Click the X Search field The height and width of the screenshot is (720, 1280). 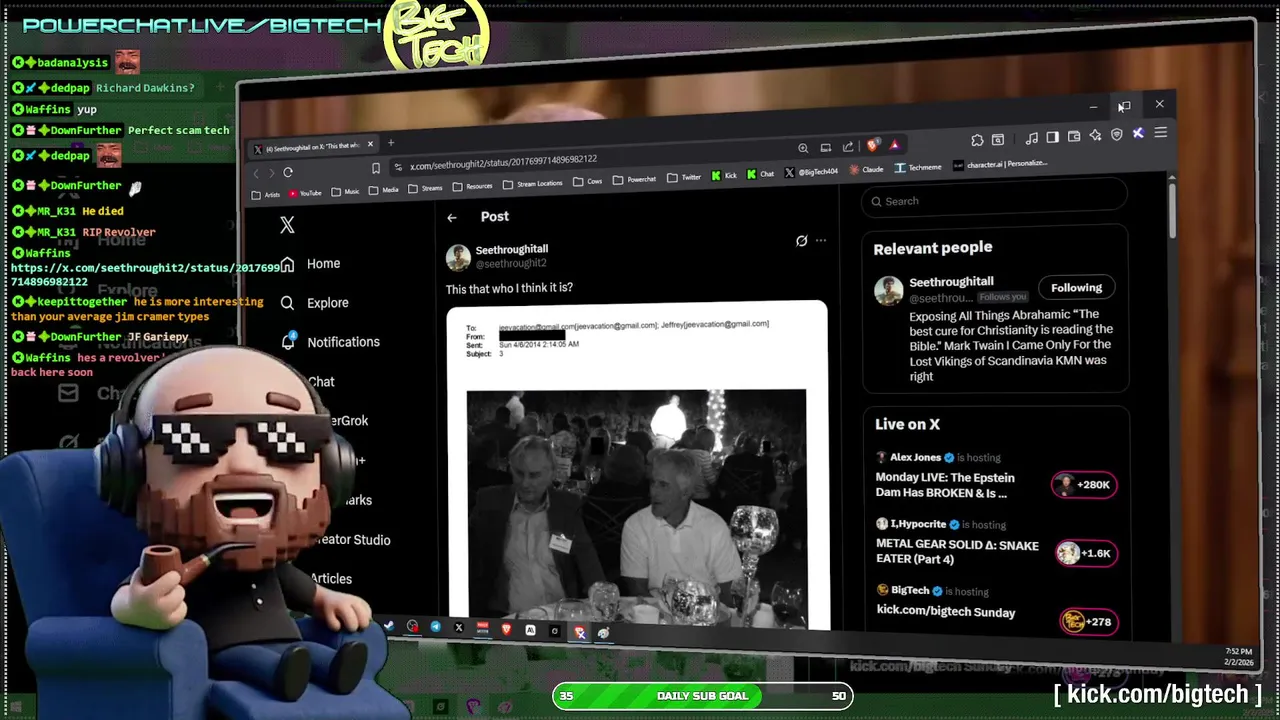(995, 201)
